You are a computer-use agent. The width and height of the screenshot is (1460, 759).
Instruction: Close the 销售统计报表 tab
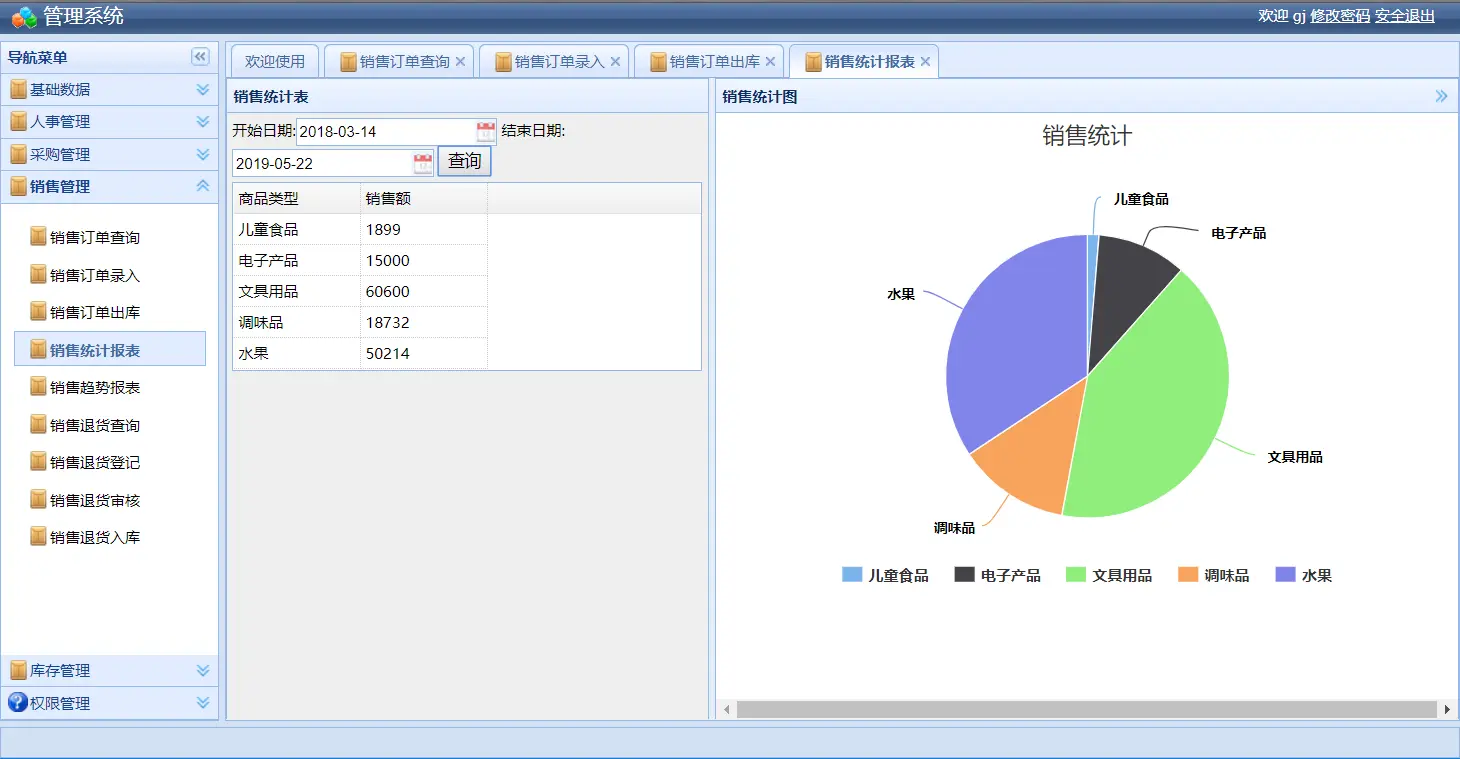click(x=925, y=62)
